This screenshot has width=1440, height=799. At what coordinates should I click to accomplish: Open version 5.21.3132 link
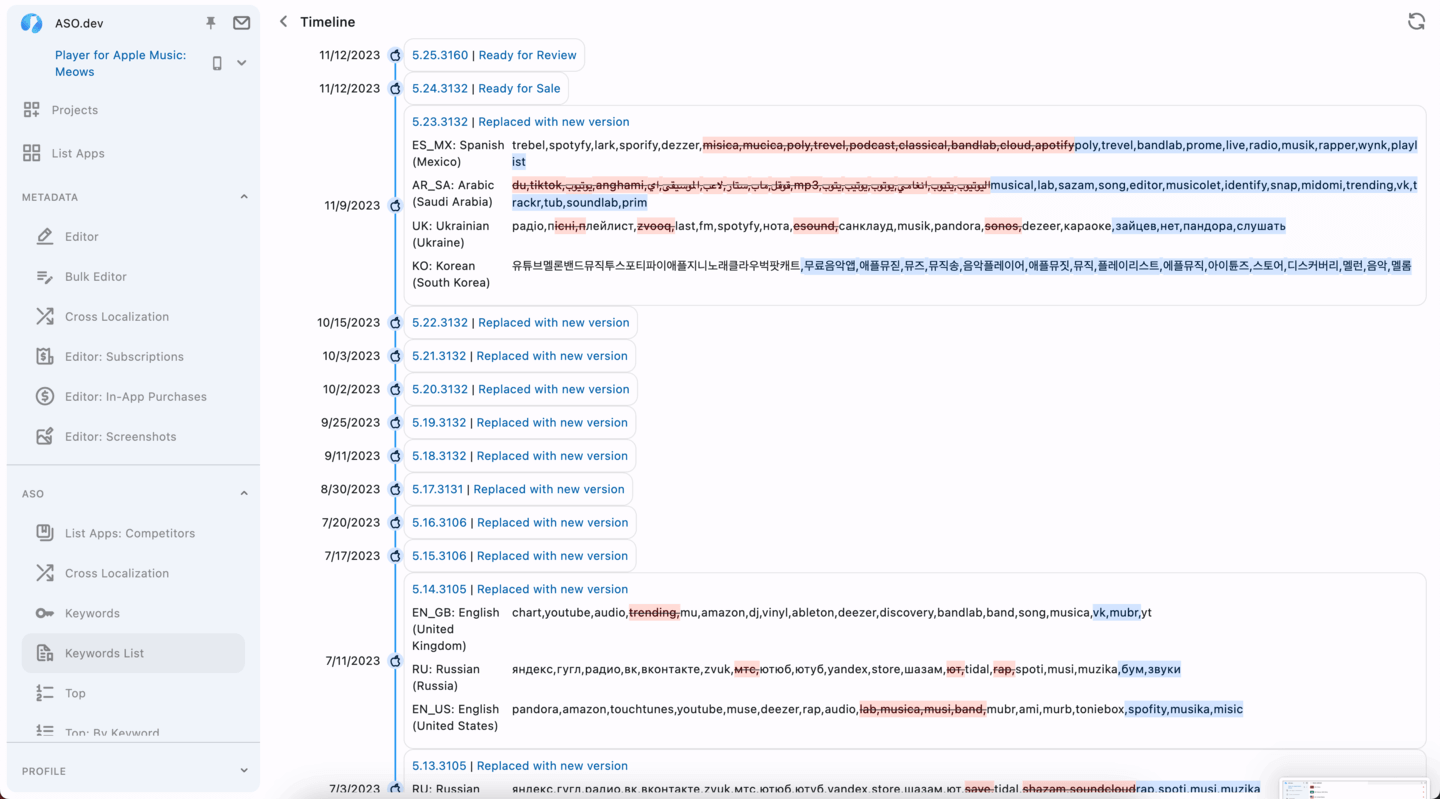coord(439,356)
